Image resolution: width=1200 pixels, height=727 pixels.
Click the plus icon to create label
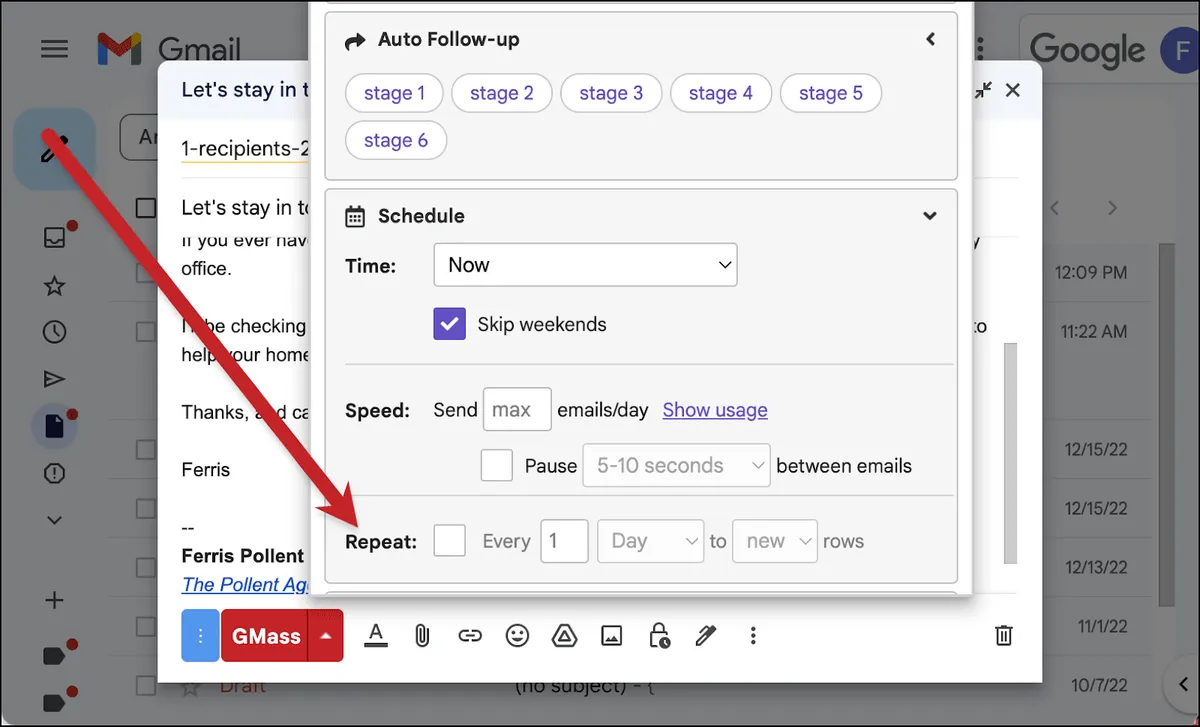click(55, 601)
